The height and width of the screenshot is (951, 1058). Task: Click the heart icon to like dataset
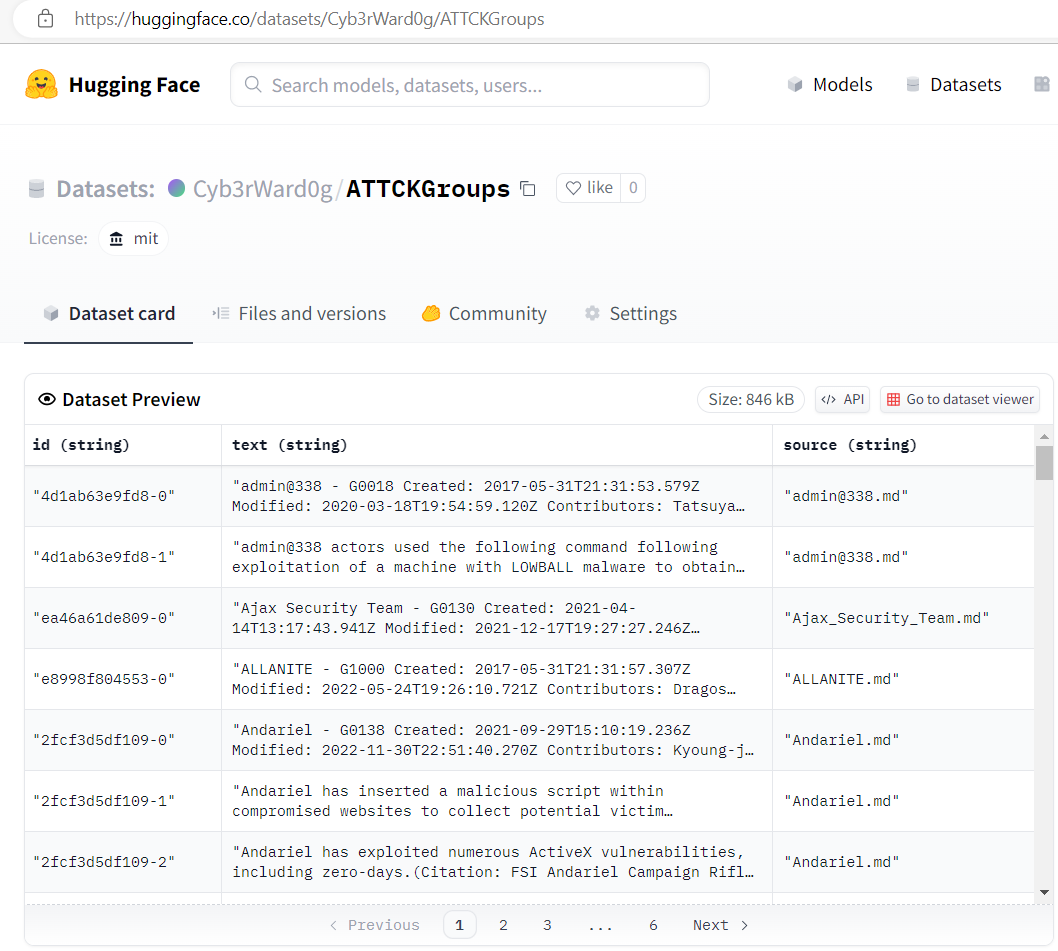573,188
